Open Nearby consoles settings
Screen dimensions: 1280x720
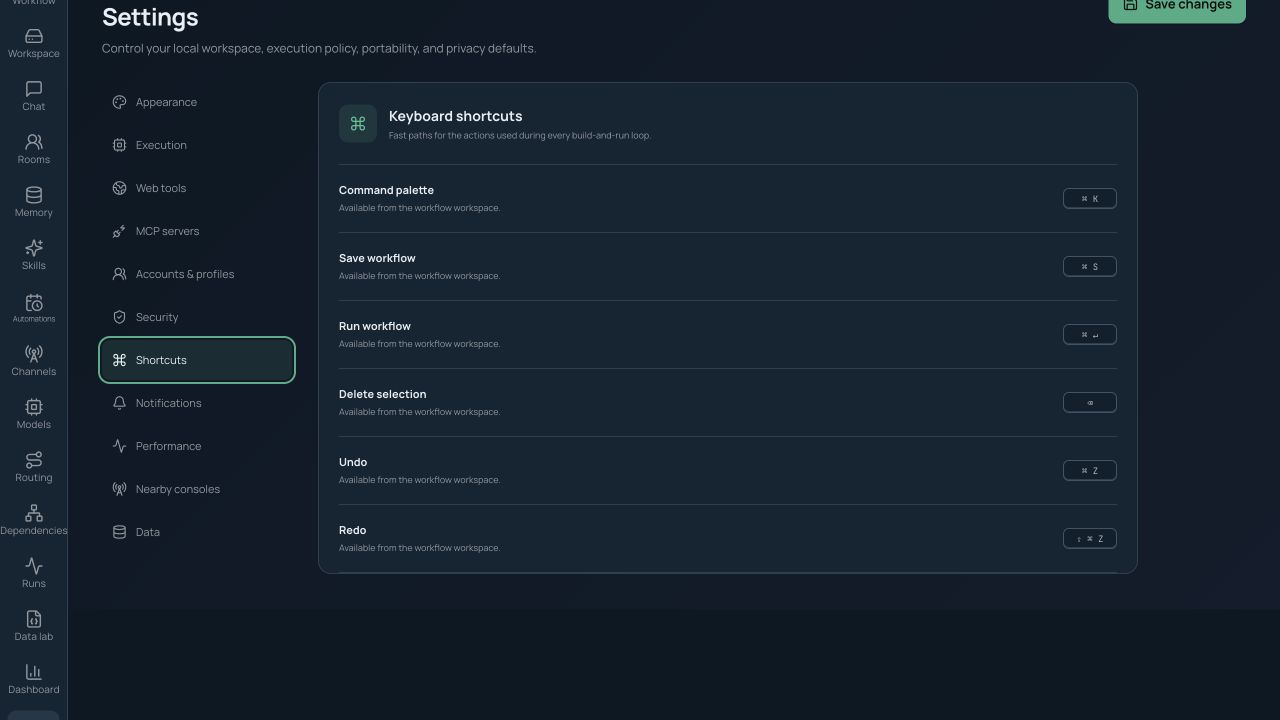click(197, 489)
